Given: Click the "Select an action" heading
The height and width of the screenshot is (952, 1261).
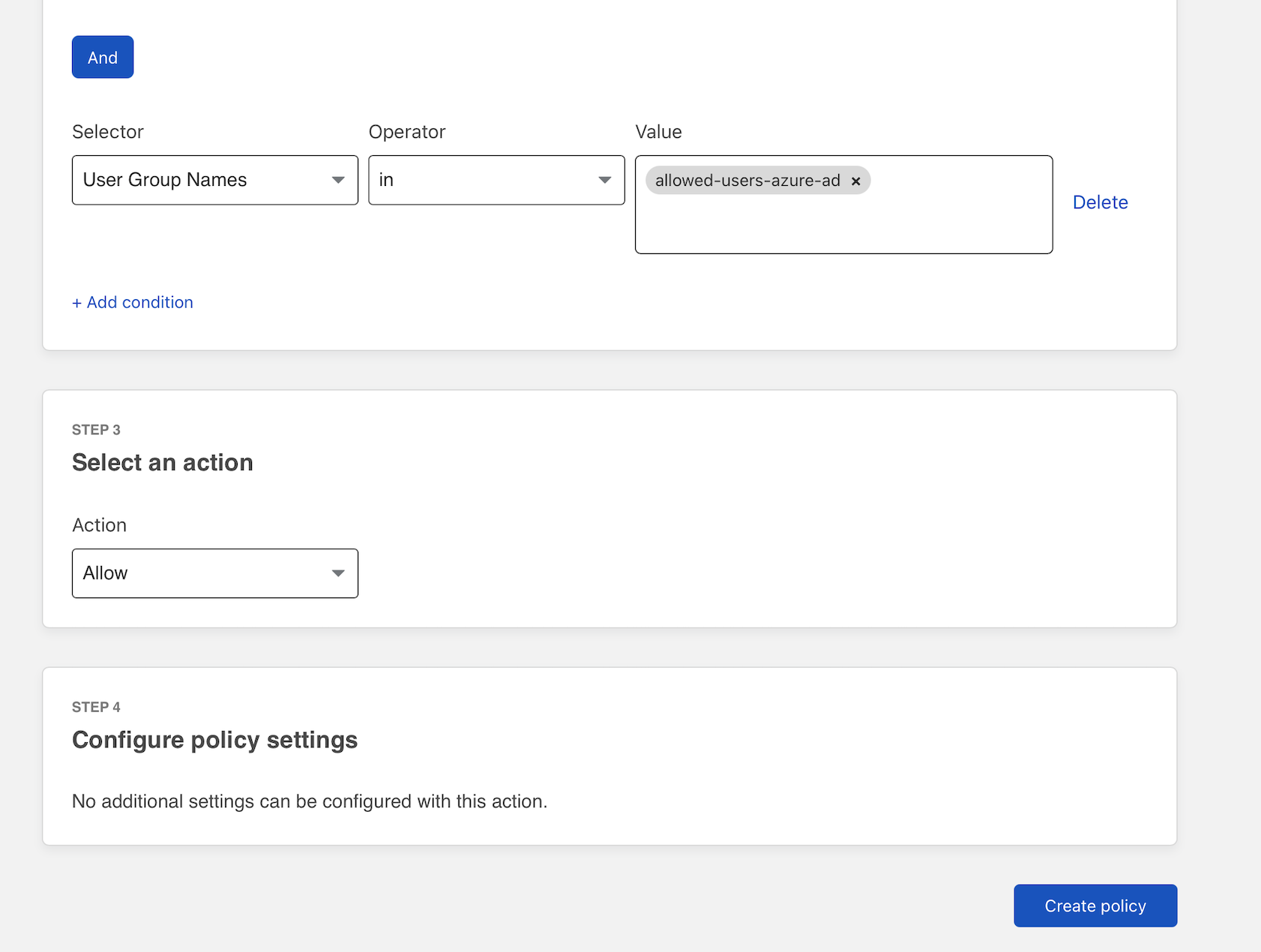Looking at the screenshot, I should coord(163,463).
